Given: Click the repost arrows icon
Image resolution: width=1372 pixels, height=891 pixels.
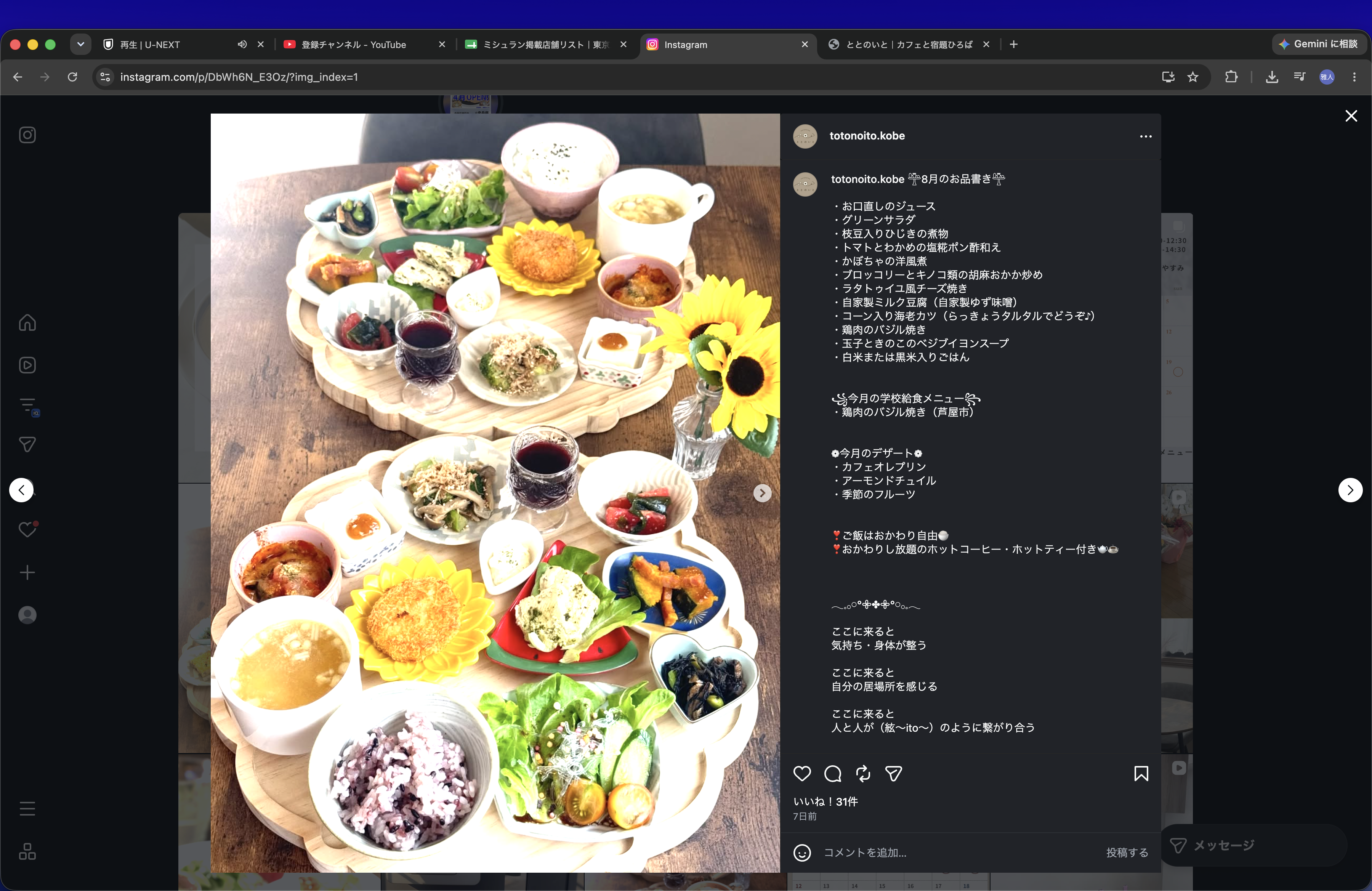Looking at the screenshot, I should pos(863,773).
